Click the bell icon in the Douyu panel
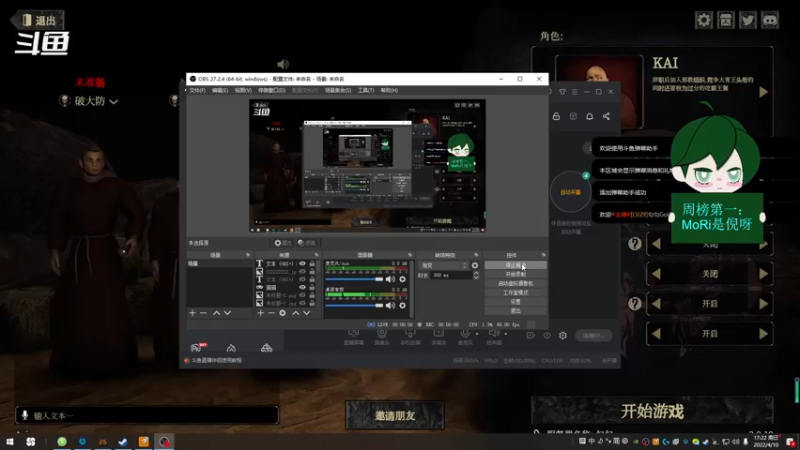Screen dimensions: 800x450 589,116
